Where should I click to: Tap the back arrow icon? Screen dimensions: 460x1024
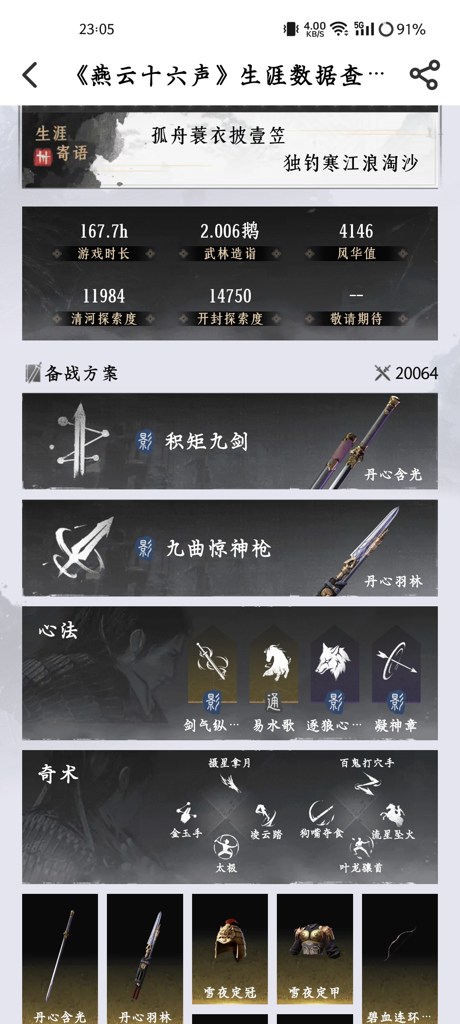pyautogui.click(x=30, y=75)
